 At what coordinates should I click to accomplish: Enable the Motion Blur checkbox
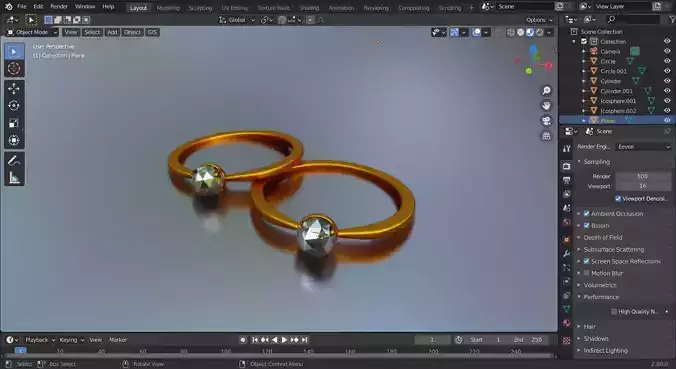(x=587, y=273)
